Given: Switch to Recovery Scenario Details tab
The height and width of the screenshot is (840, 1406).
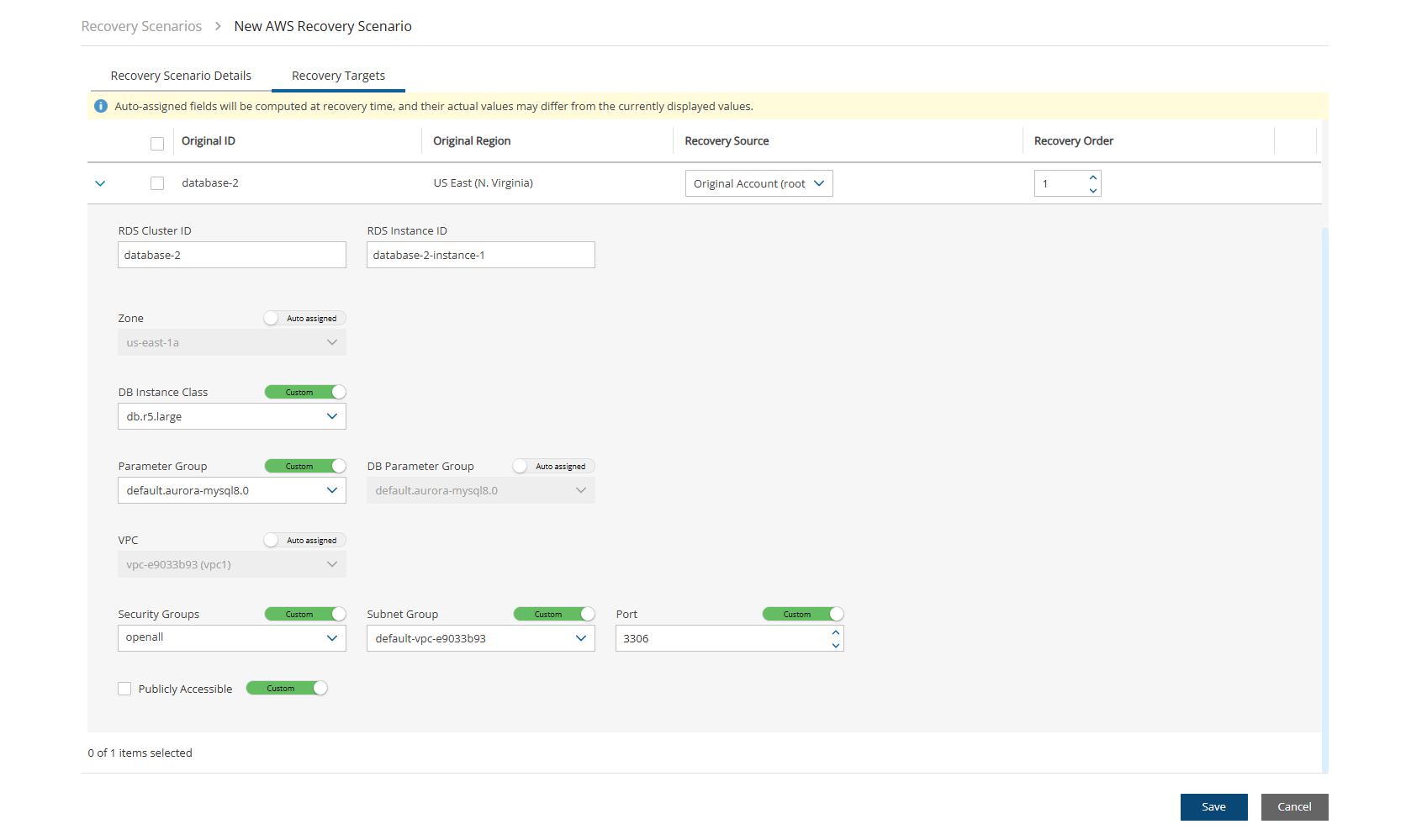Looking at the screenshot, I should click(181, 76).
